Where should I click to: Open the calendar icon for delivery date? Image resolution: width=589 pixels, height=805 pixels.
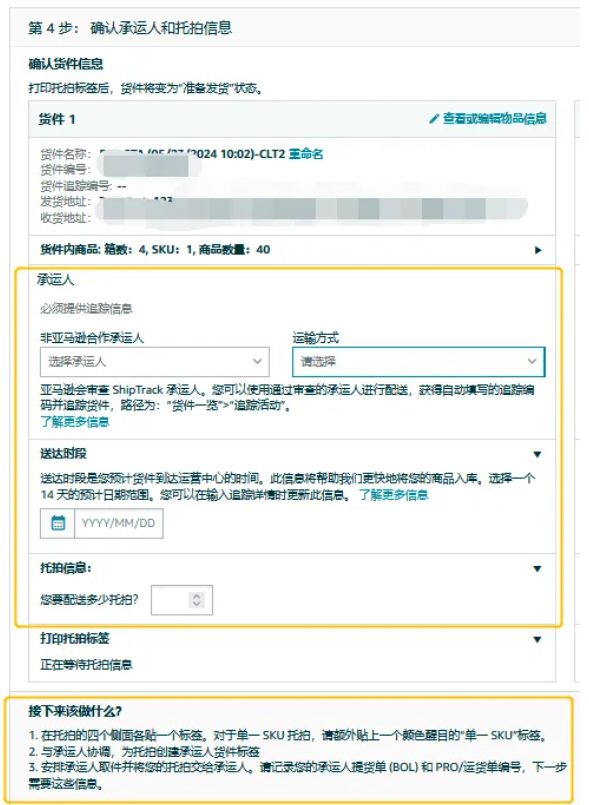click(x=58, y=523)
